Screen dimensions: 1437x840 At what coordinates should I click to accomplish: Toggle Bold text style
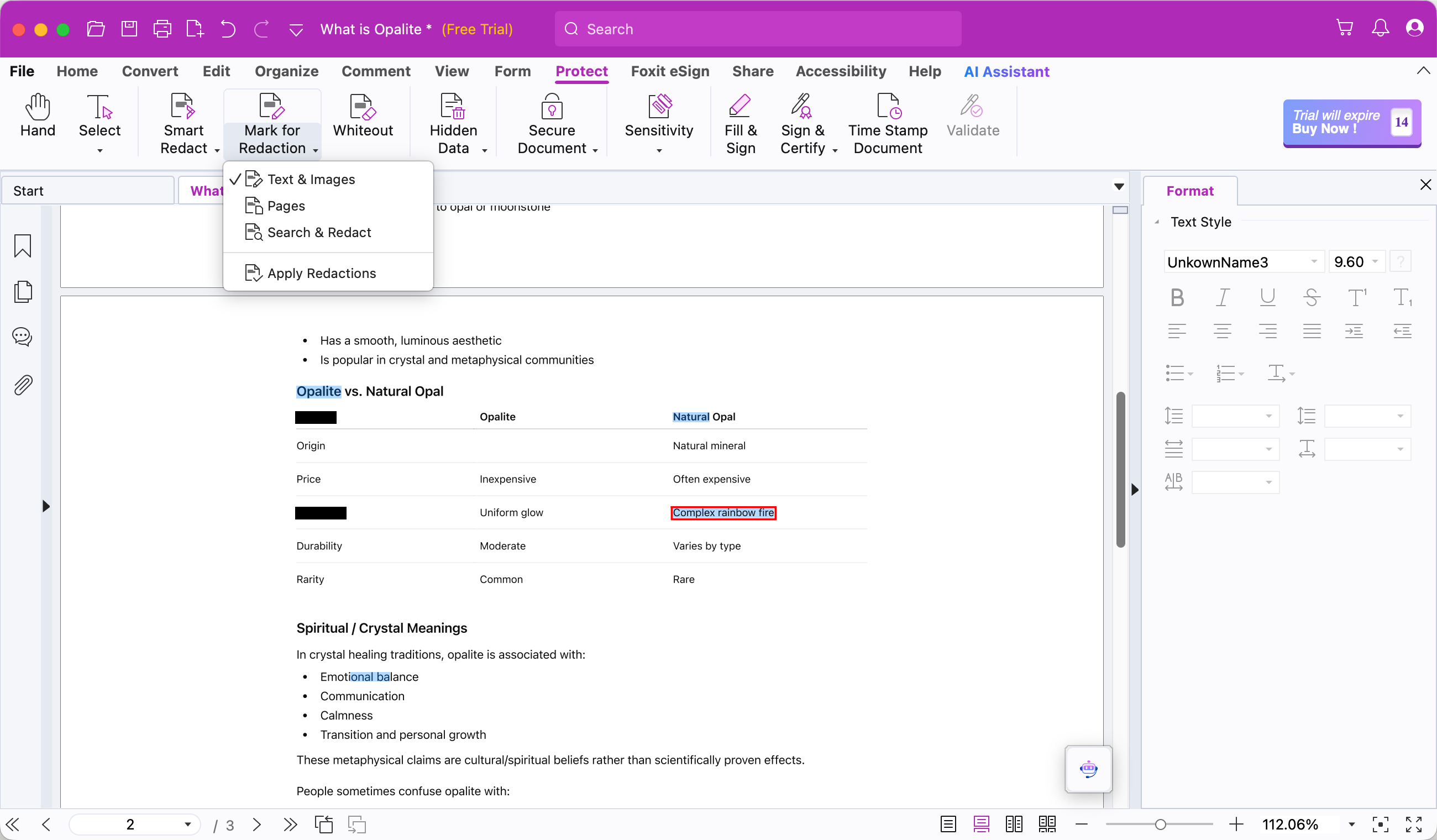tap(1177, 297)
